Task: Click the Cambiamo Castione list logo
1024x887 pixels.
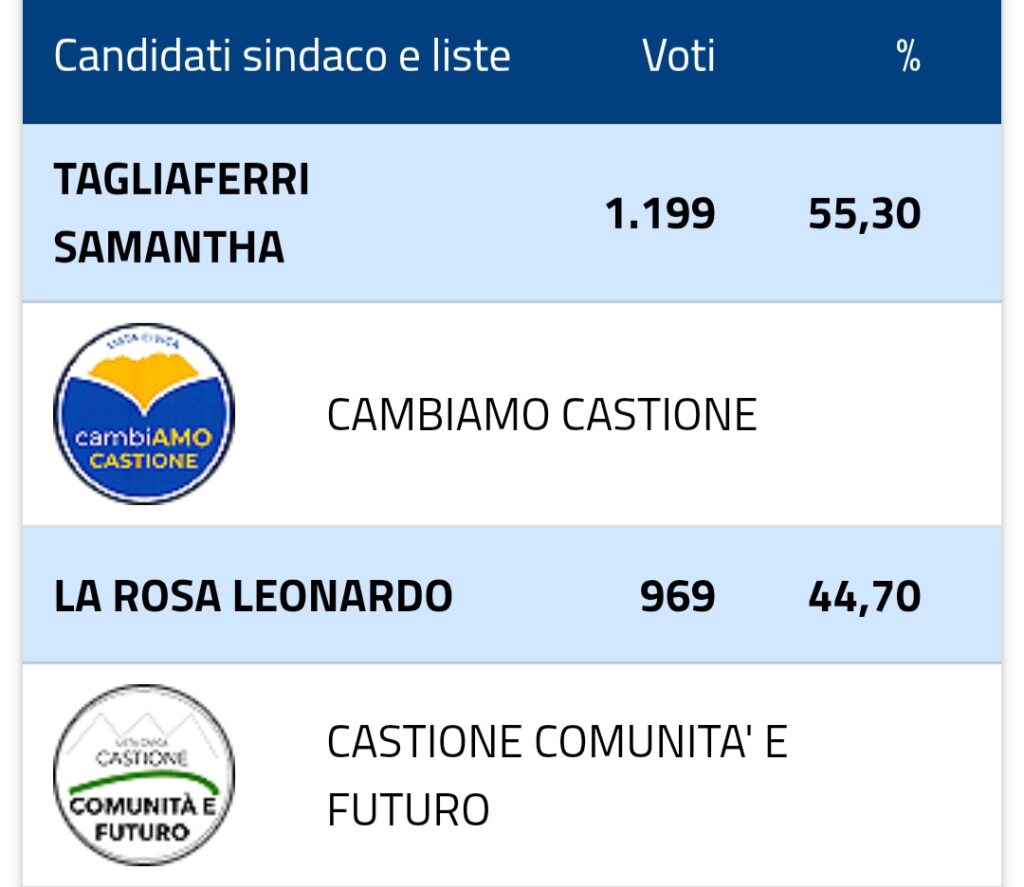Action: click(144, 413)
